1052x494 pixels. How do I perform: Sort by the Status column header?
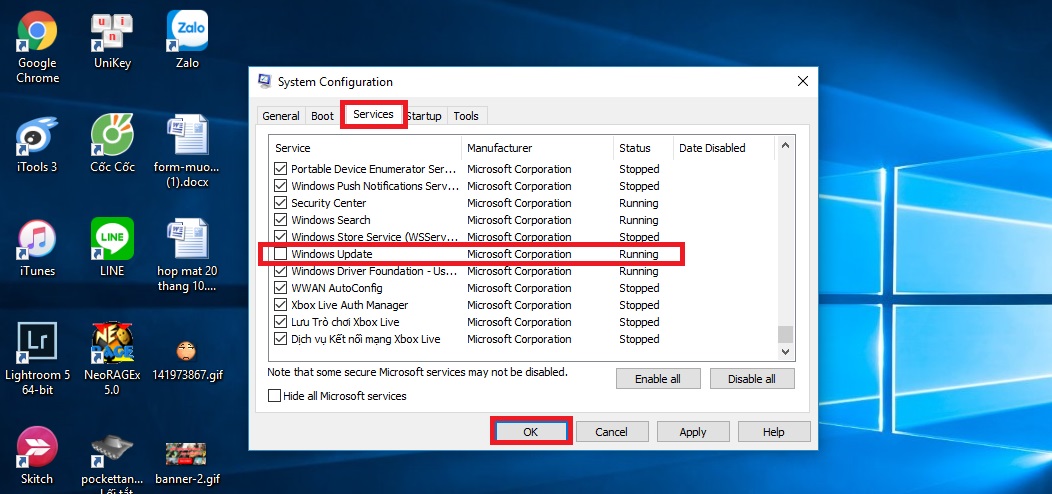[643, 148]
